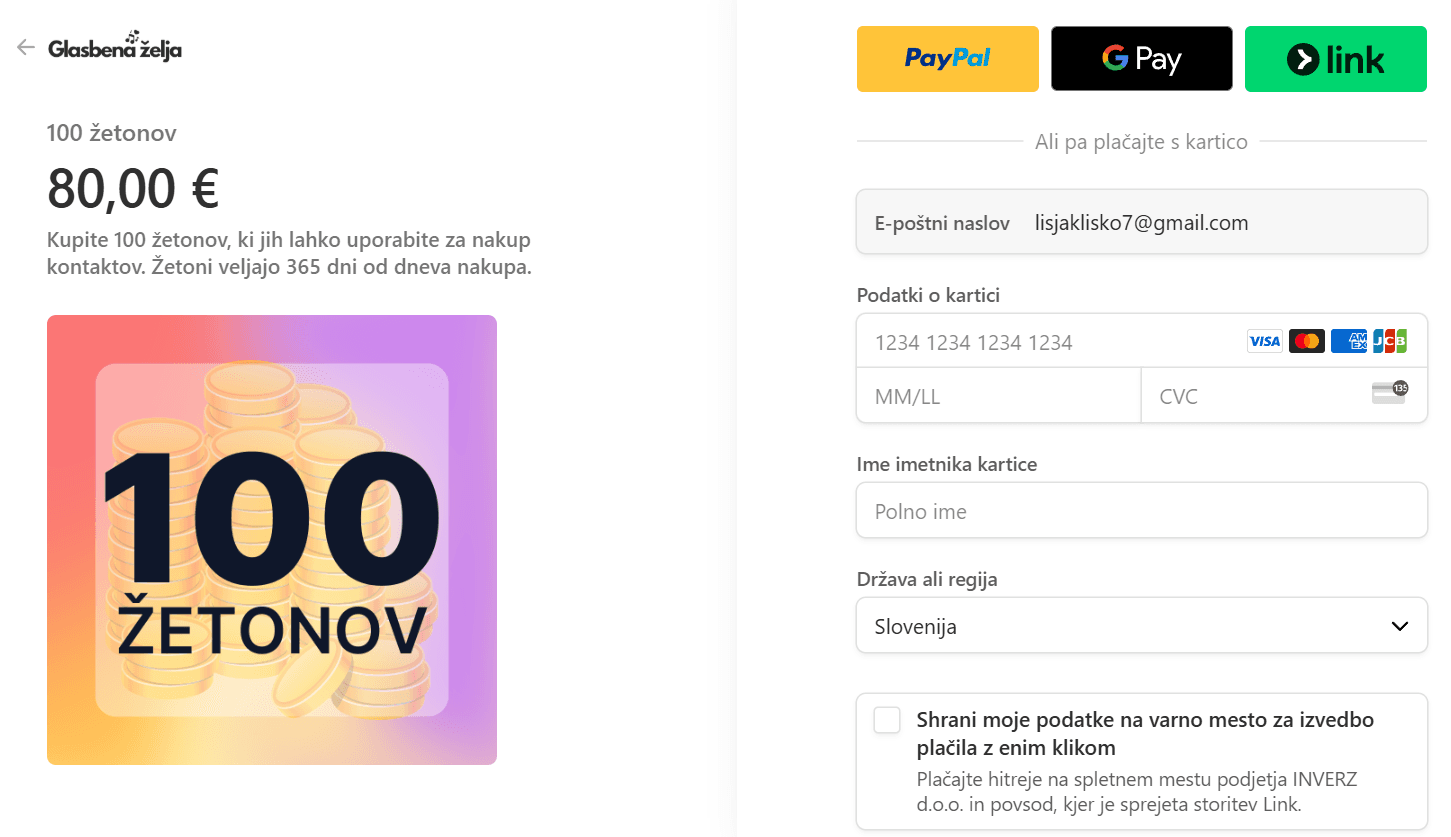1451x837 pixels.
Task: Click the chevron on the Slovenija selector
Action: coord(1400,626)
